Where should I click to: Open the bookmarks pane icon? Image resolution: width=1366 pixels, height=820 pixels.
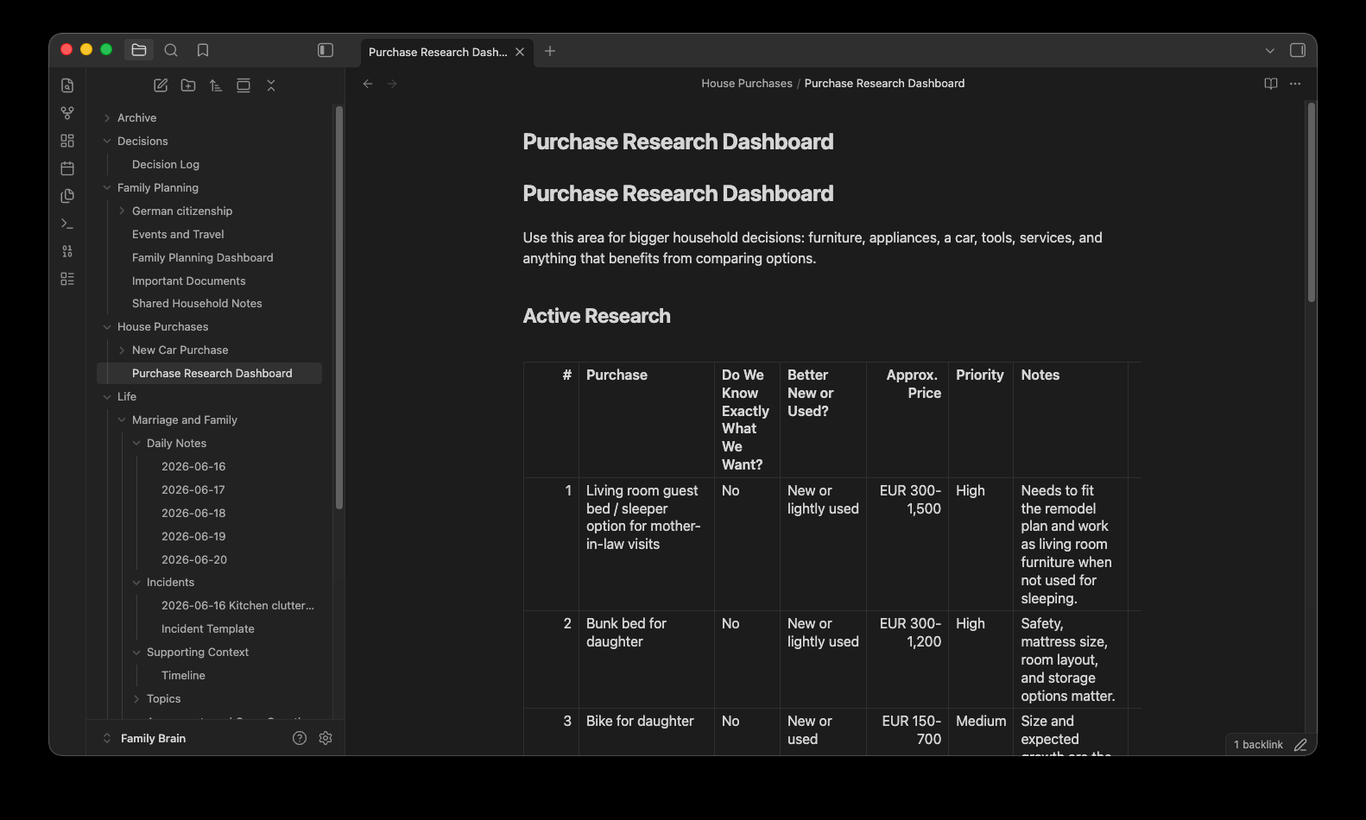tap(203, 50)
